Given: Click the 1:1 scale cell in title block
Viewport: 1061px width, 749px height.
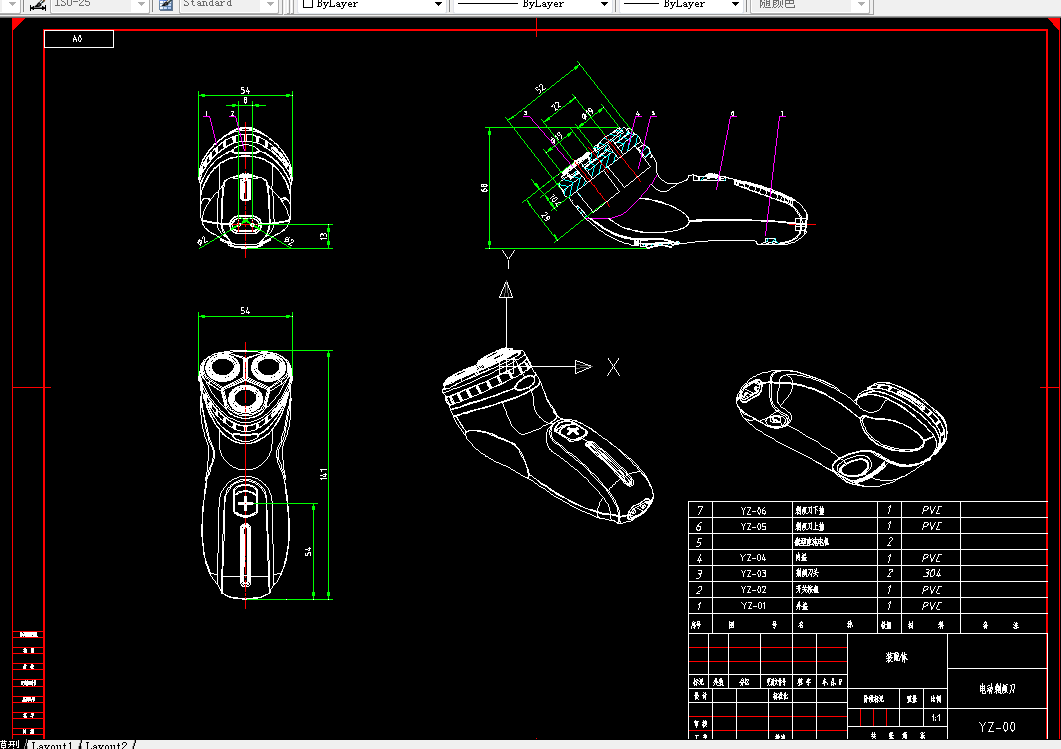Looking at the screenshot, I should [936, 718].
